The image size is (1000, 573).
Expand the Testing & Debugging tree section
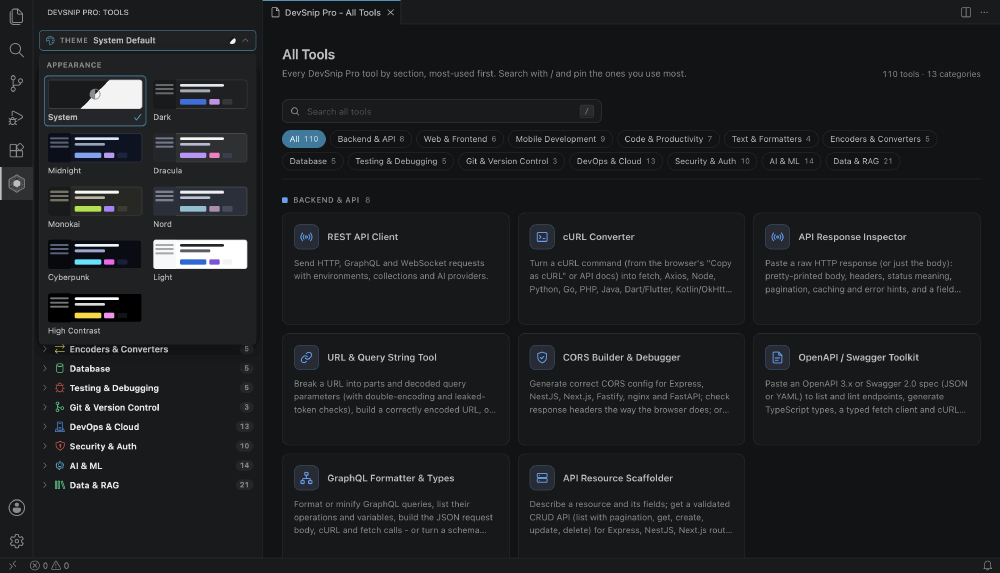pyautogui.click(x=148, y=388)
